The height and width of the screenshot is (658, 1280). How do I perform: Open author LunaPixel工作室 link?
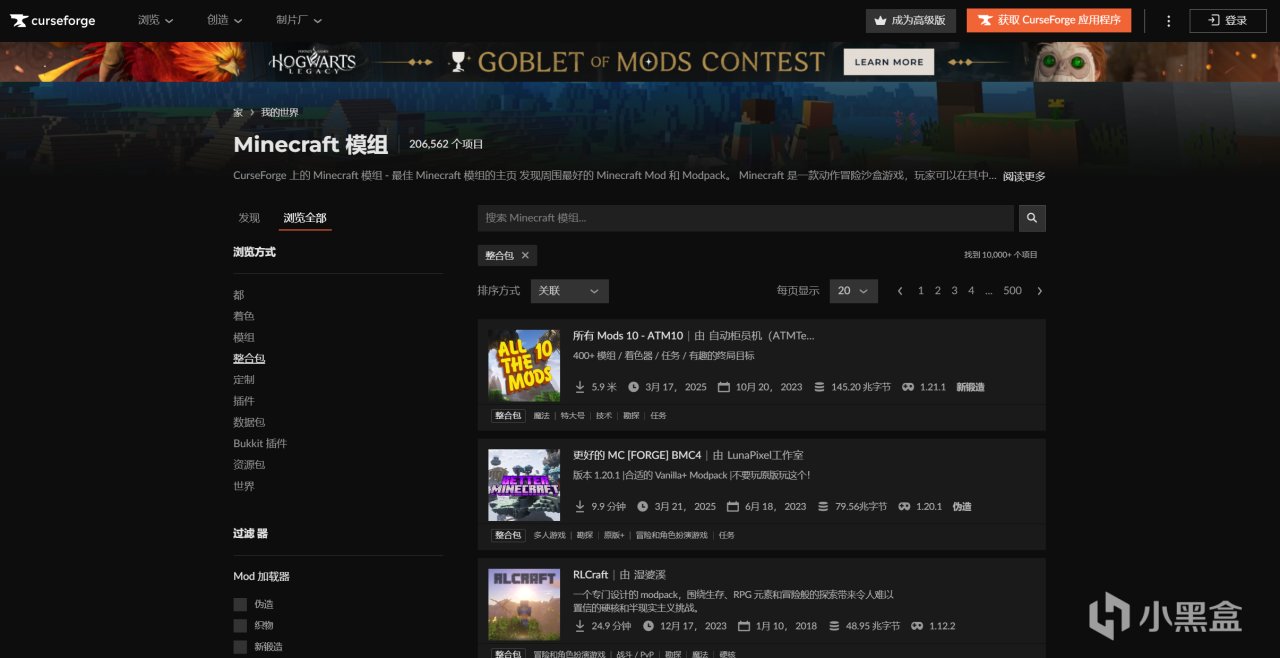(764, 456)
